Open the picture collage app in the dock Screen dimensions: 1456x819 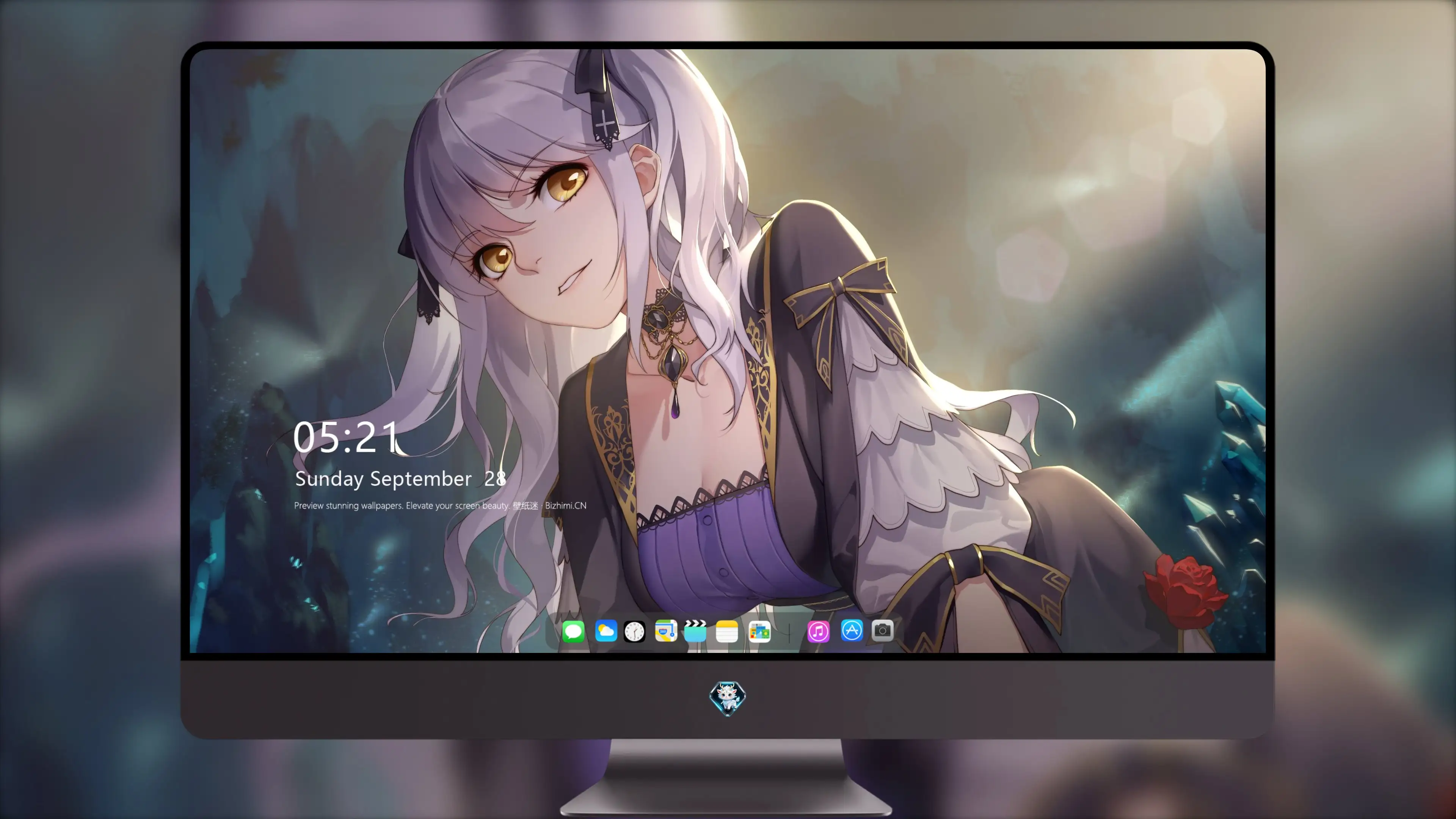coord(759,631)
